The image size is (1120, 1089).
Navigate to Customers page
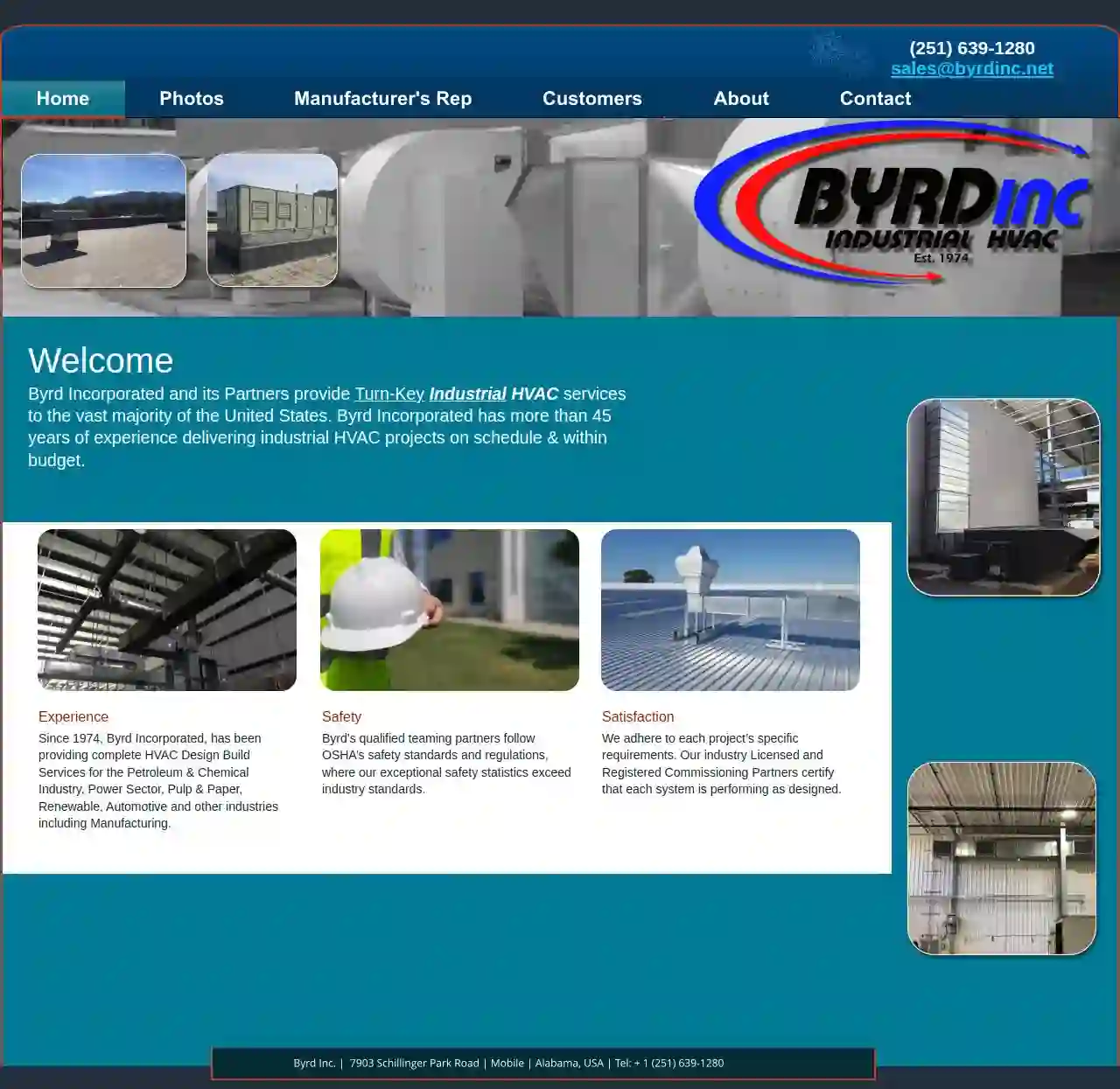click(x=592, y=99)
